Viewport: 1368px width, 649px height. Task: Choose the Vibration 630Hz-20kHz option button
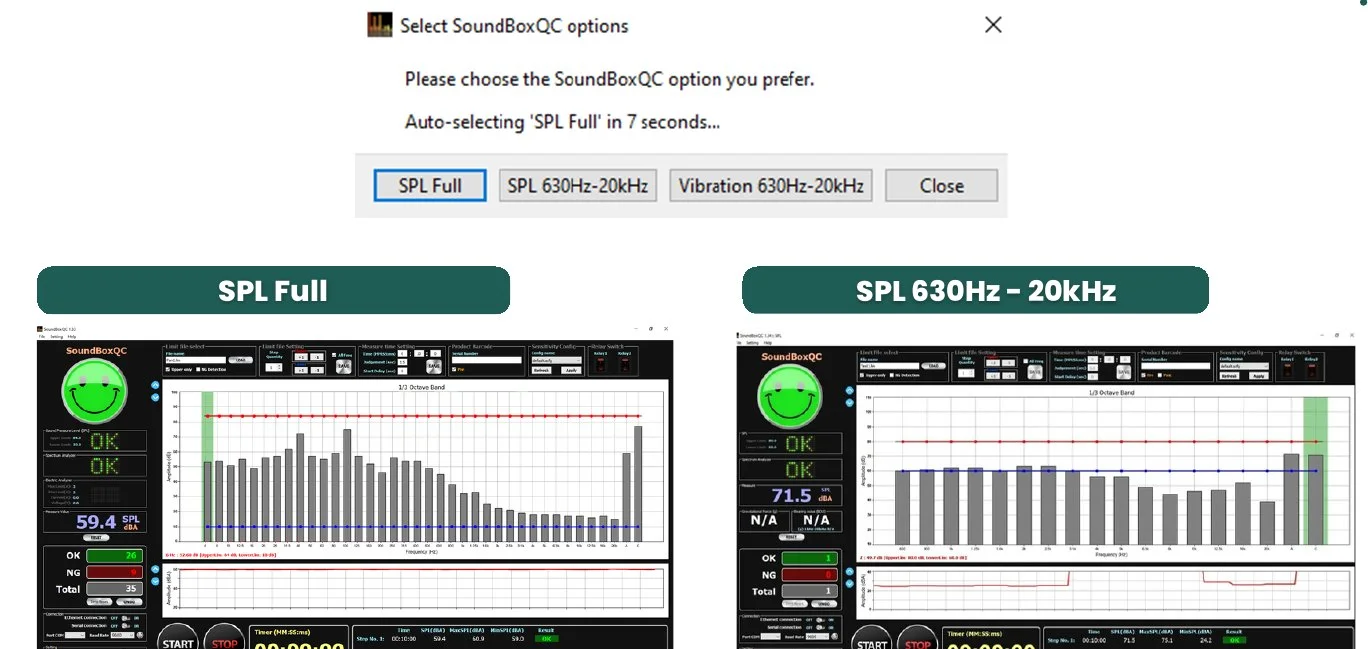(771, 185)
